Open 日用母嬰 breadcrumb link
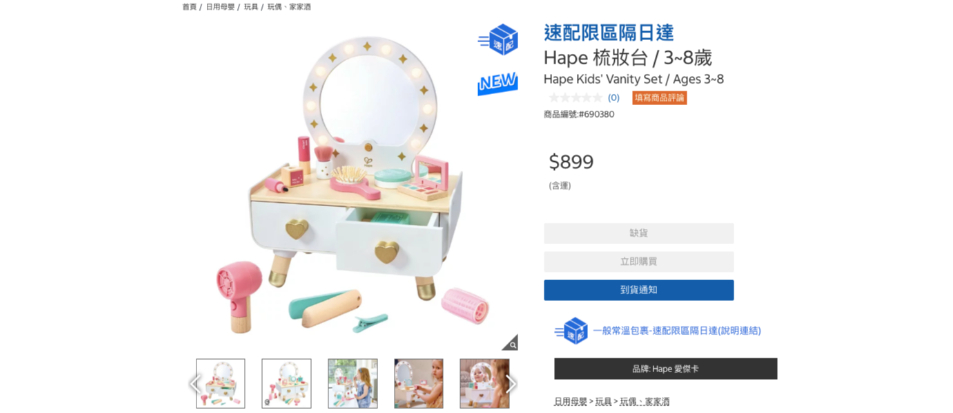The height and width of the screenshot is (413, 953). point(220,7)
